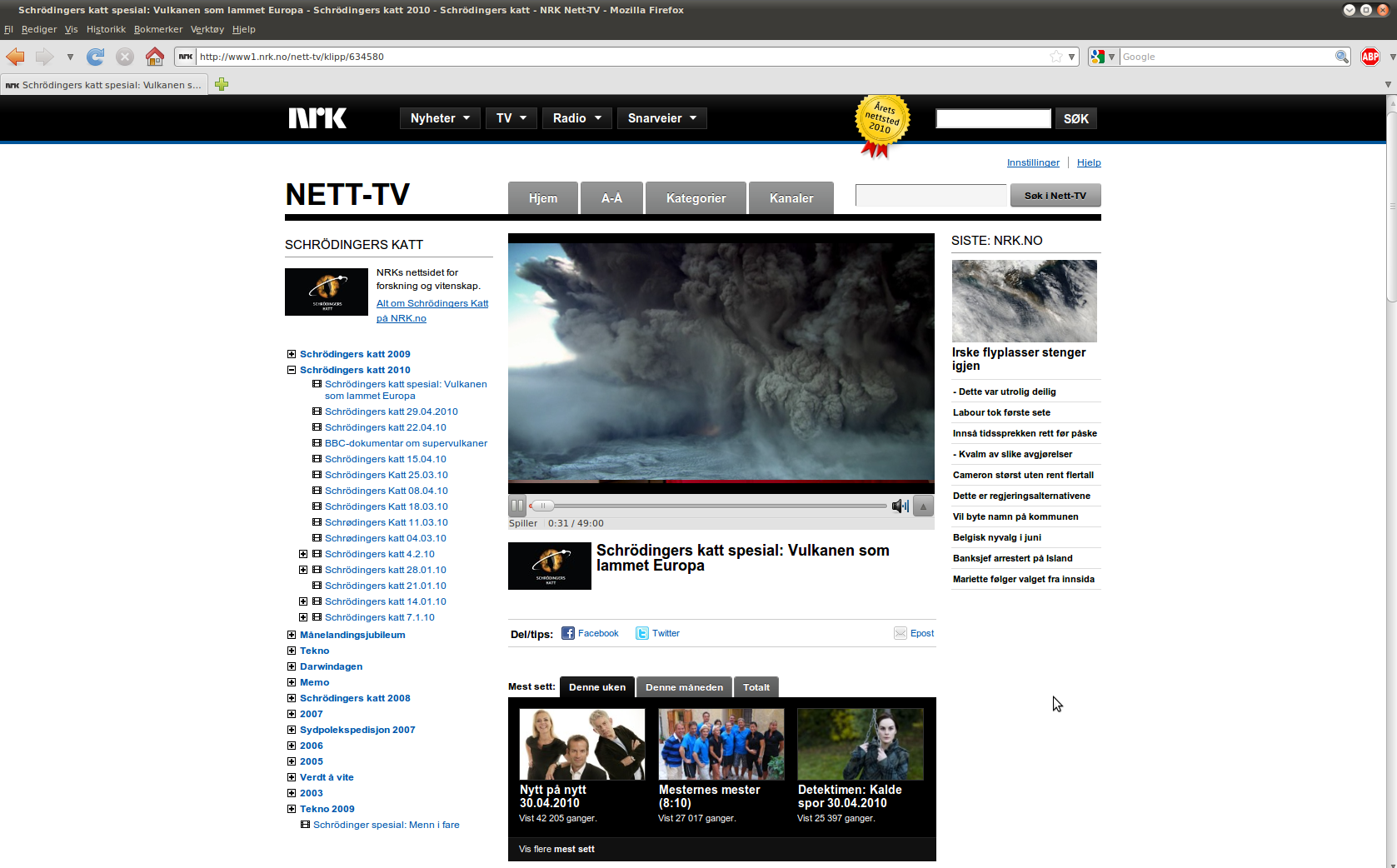
Task: Open the recent pages history dropdown arrow
Action: (x=70, y=57)
